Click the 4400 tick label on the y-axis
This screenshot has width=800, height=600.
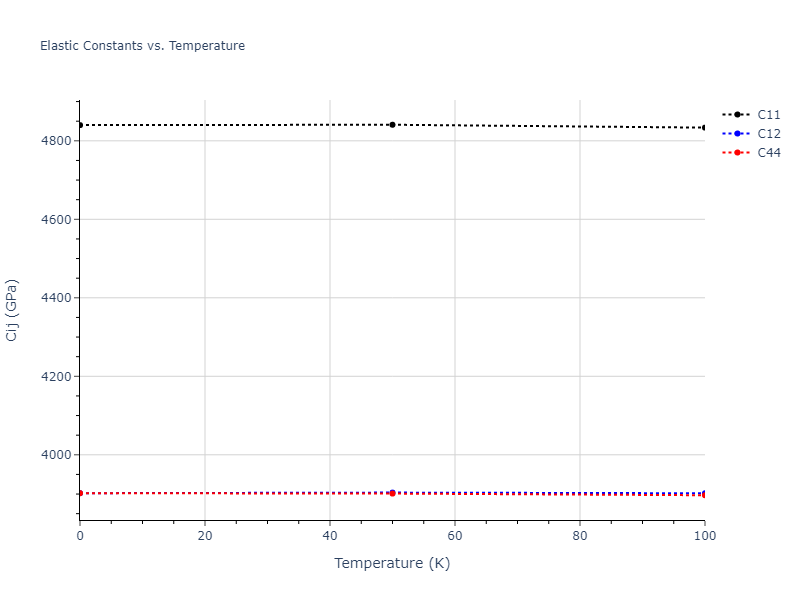coord(53,298)
